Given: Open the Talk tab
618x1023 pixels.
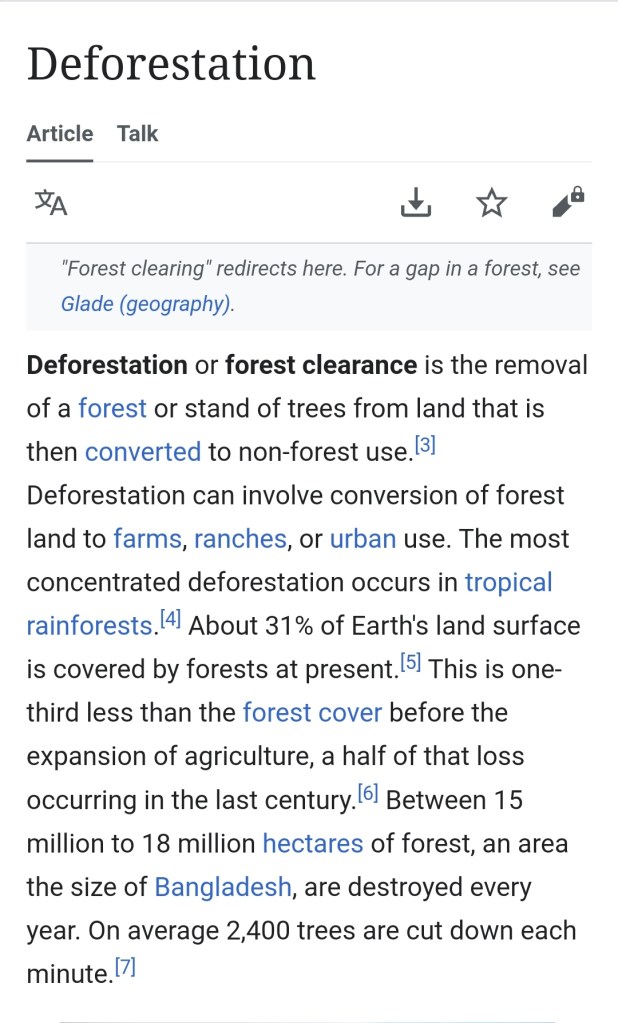Looking at the screenshot, I should click(x=137, y=134).
